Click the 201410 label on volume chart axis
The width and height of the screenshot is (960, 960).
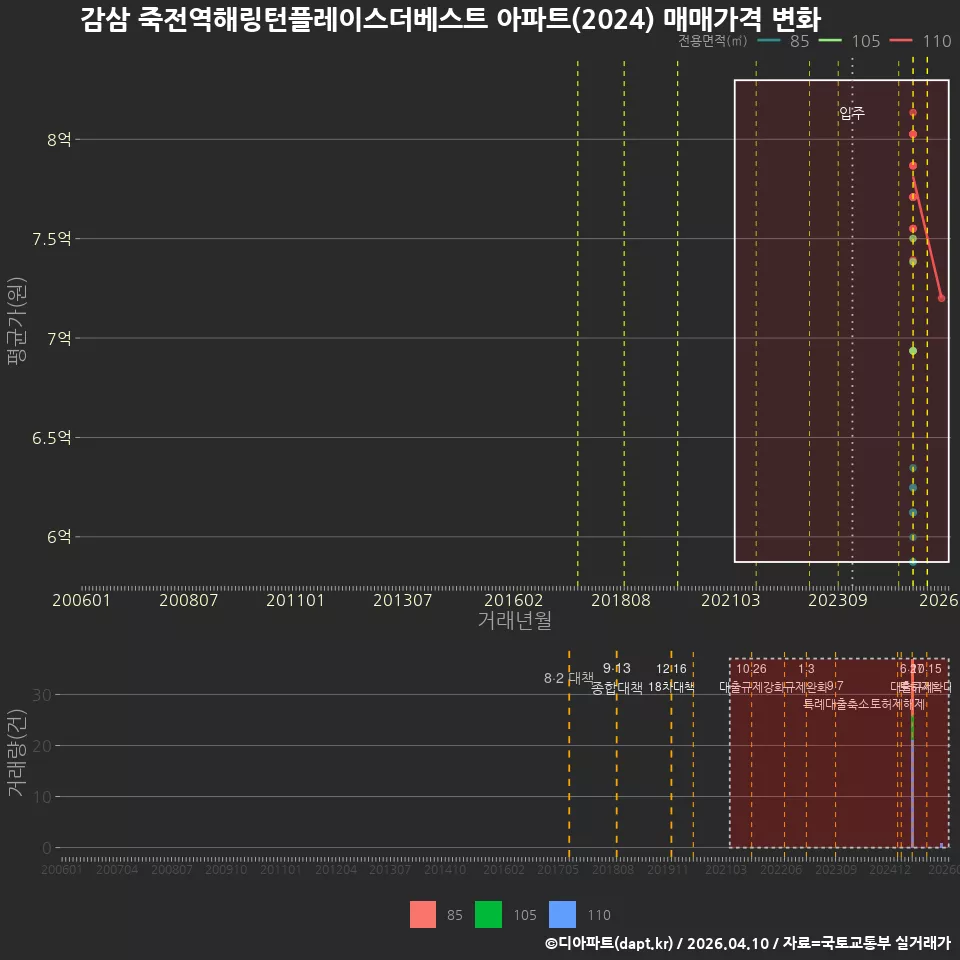(445, 869)
